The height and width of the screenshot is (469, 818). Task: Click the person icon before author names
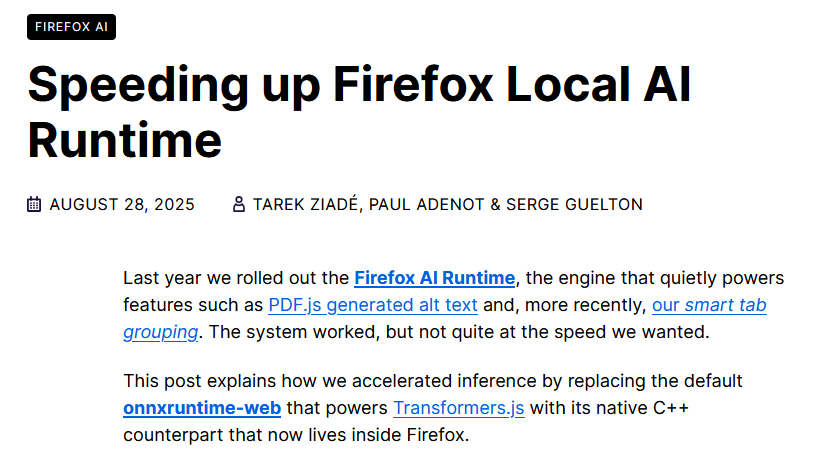pyautogui.click(x=238, y=204)
